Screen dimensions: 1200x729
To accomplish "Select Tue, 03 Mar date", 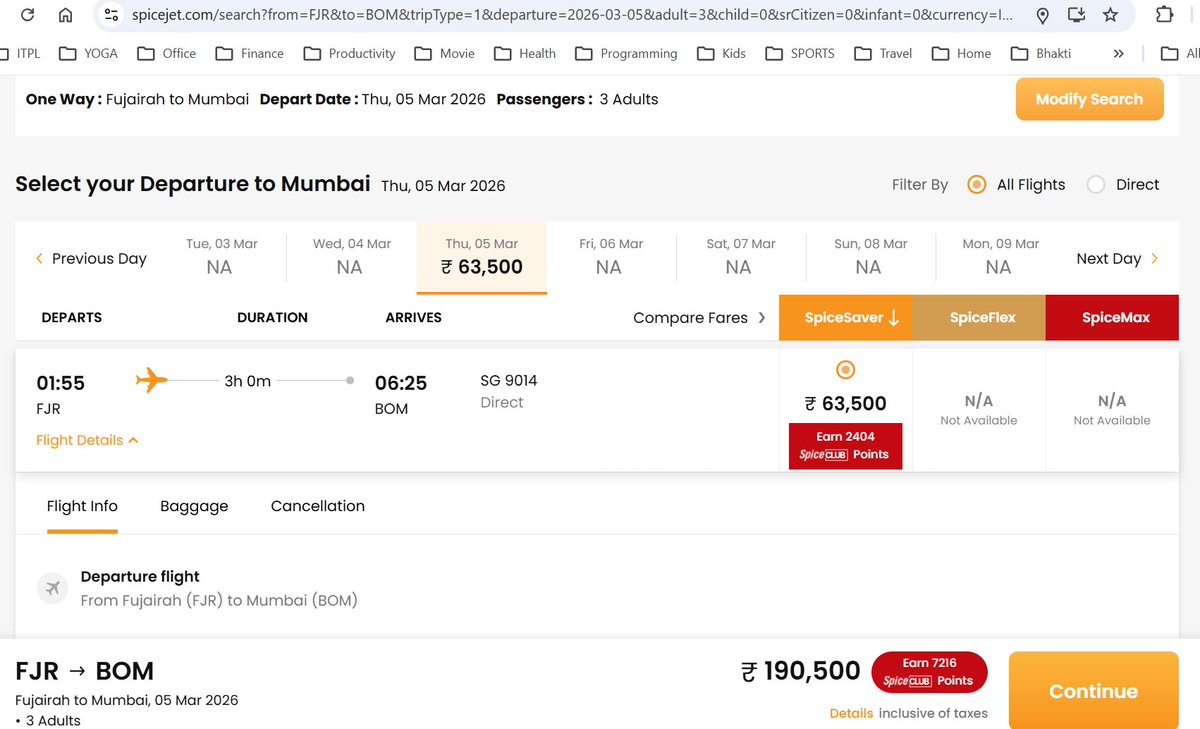I will (222, 258).
